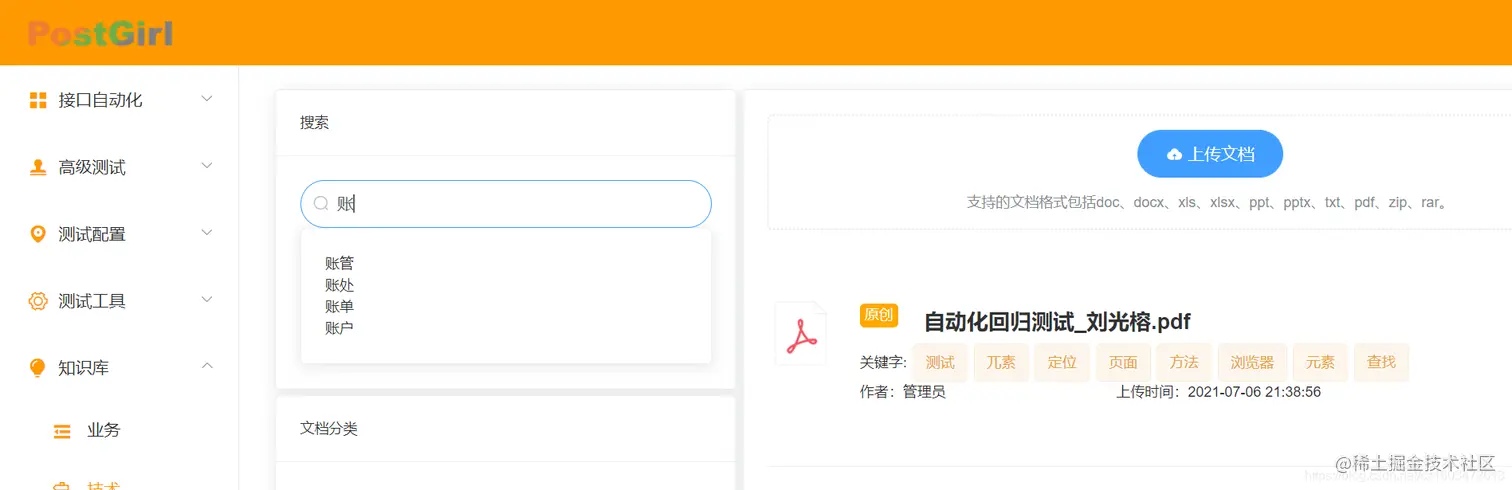Click the 测试配置 location pin icon

pyautogui.click(x=38, y=234)
